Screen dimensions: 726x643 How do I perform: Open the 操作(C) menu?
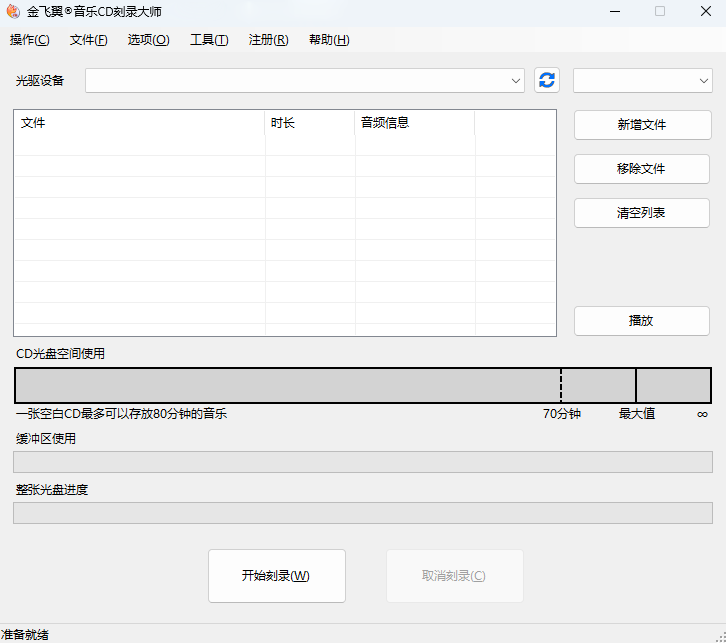(29, 40)
